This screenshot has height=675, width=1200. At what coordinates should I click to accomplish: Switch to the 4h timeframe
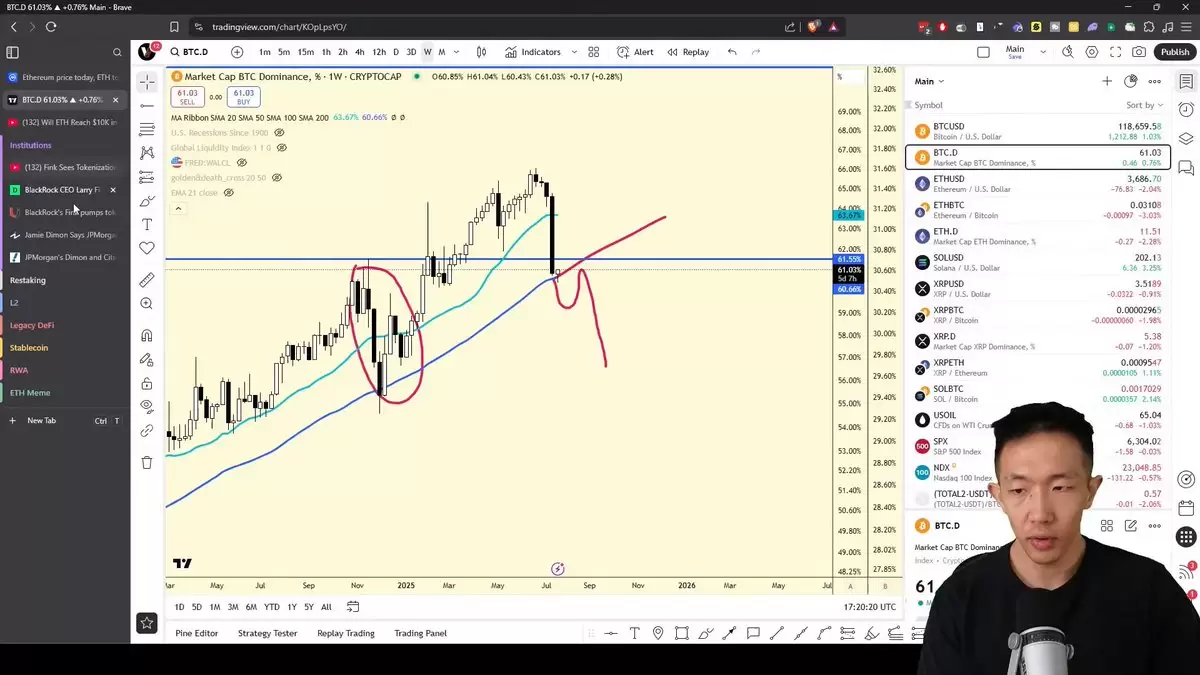coord(360,52)
